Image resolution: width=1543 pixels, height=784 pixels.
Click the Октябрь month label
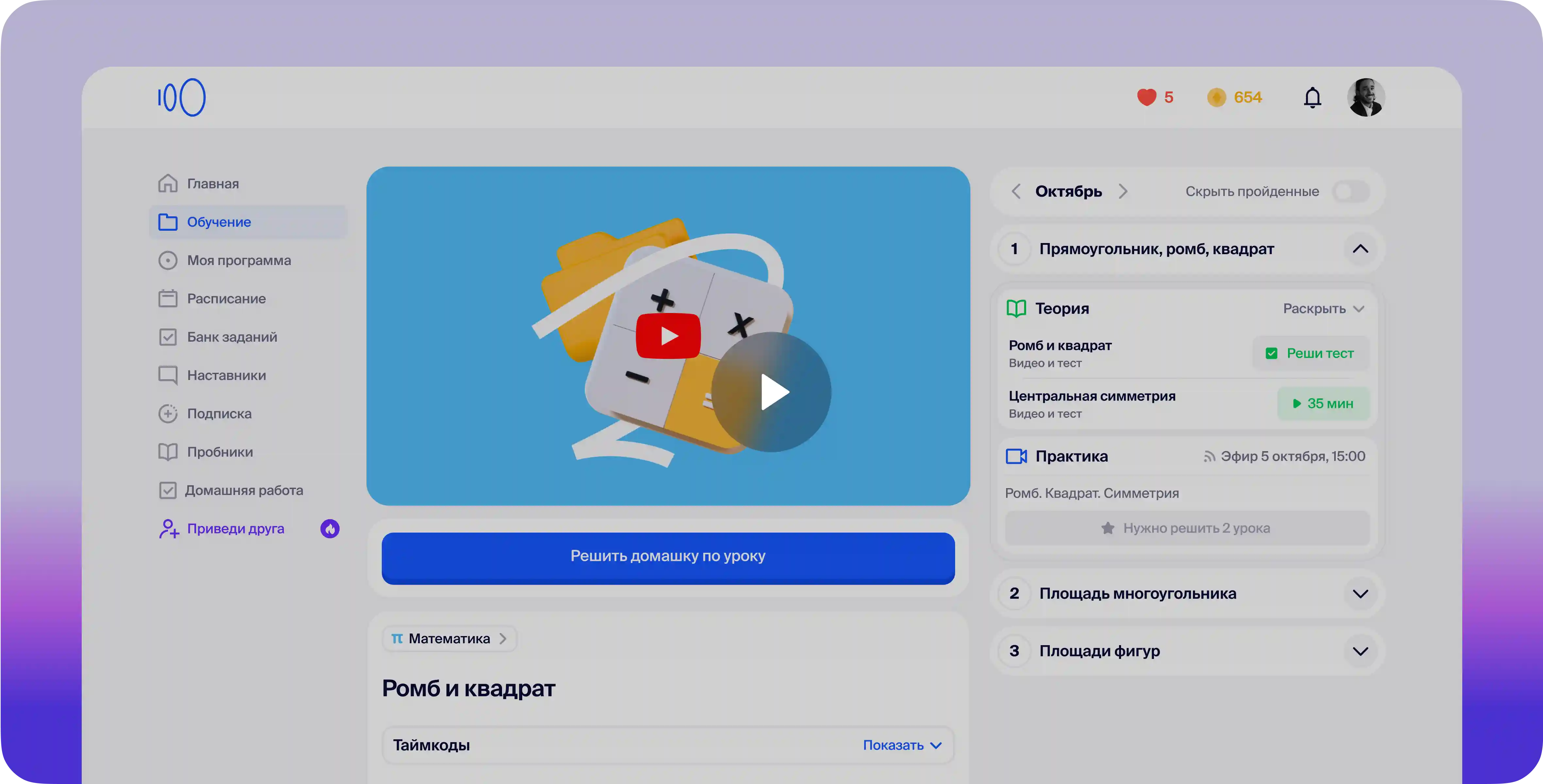click(x=1069, y=191)
